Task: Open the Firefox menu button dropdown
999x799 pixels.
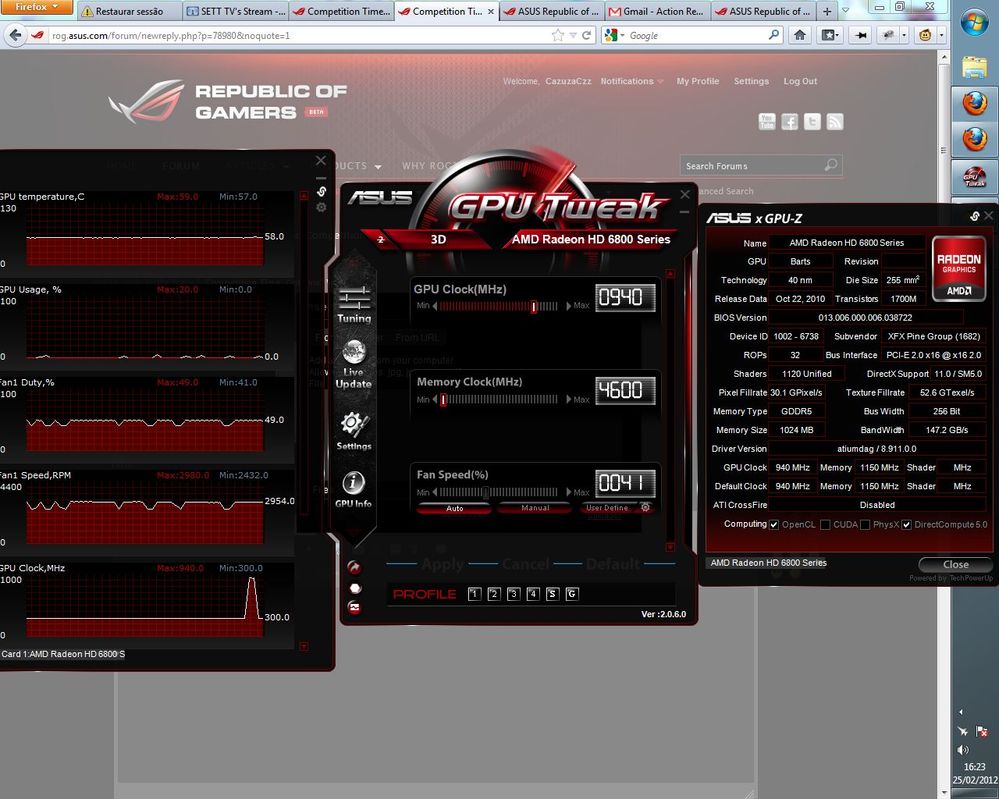Action: 36,7
